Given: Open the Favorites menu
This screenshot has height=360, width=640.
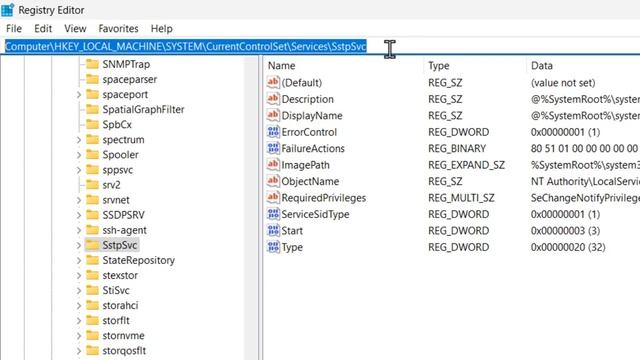Looking at the screenshot, I should (x=118, y=29).
